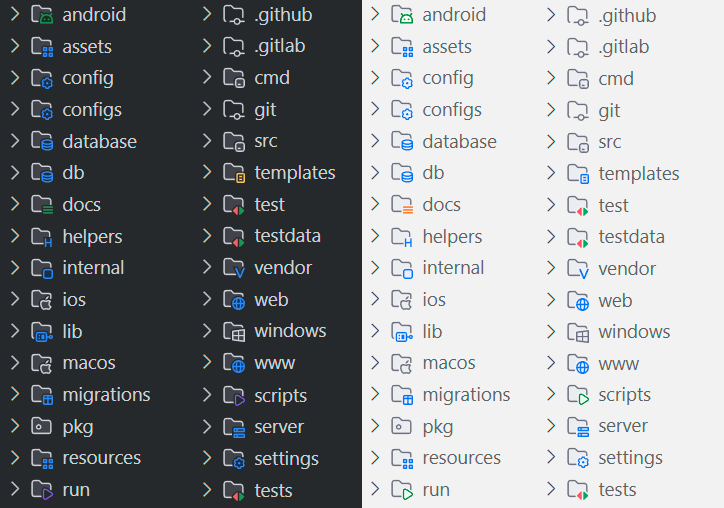This screenshot has width=724, height=508.
Task: Click the server folder icon in dark theme
Action: pos(234,427)
